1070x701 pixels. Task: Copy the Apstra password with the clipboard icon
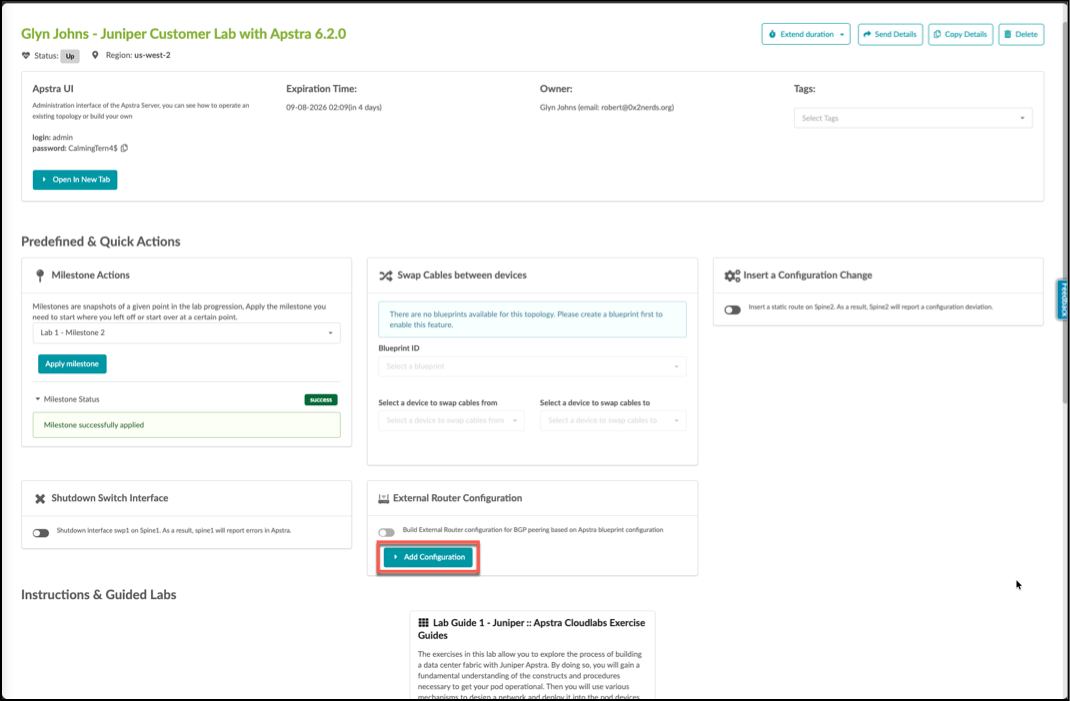[x=124, y=148]
